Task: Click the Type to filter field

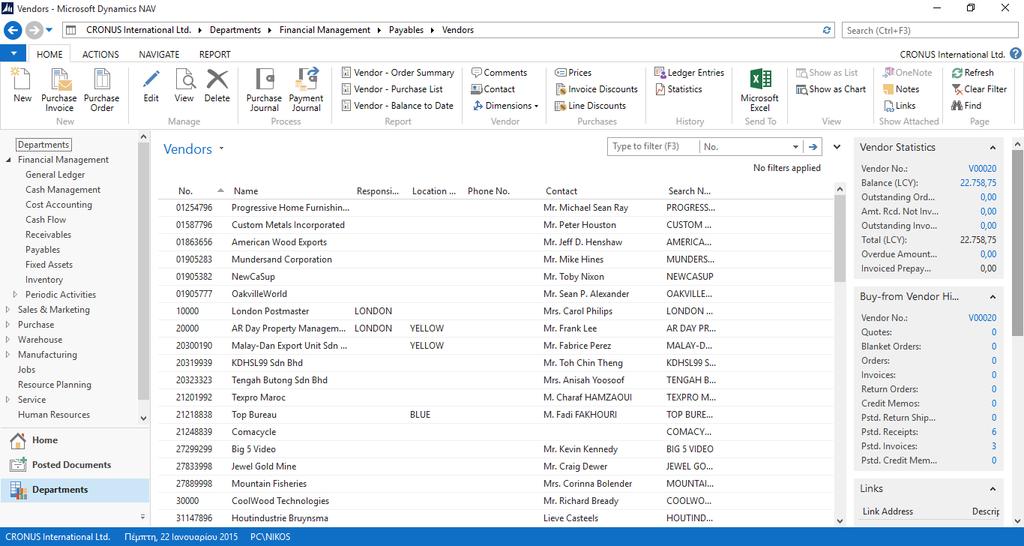Action: pos(653,147)
